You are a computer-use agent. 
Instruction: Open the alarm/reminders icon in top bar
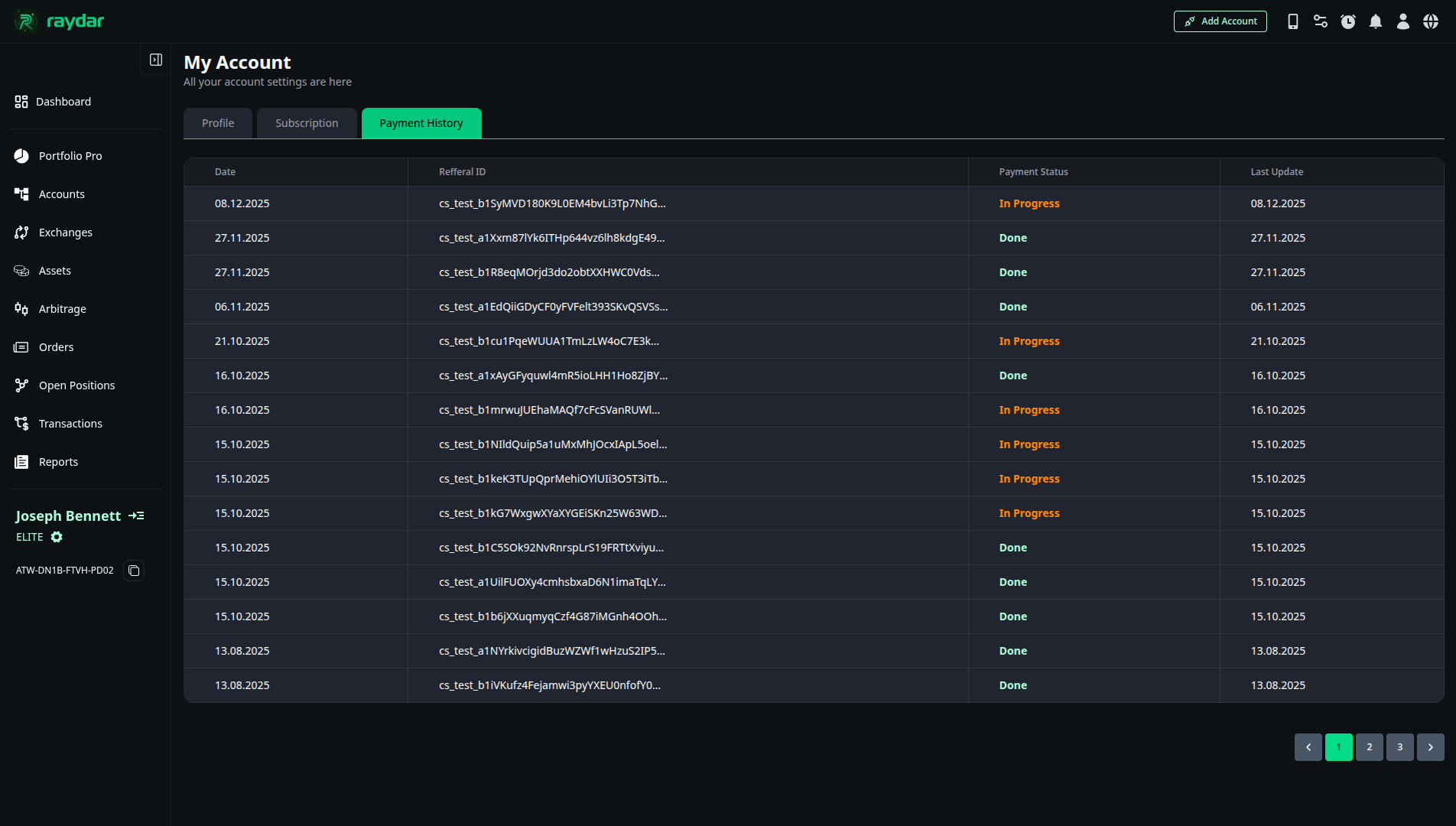click(1348, 21)
